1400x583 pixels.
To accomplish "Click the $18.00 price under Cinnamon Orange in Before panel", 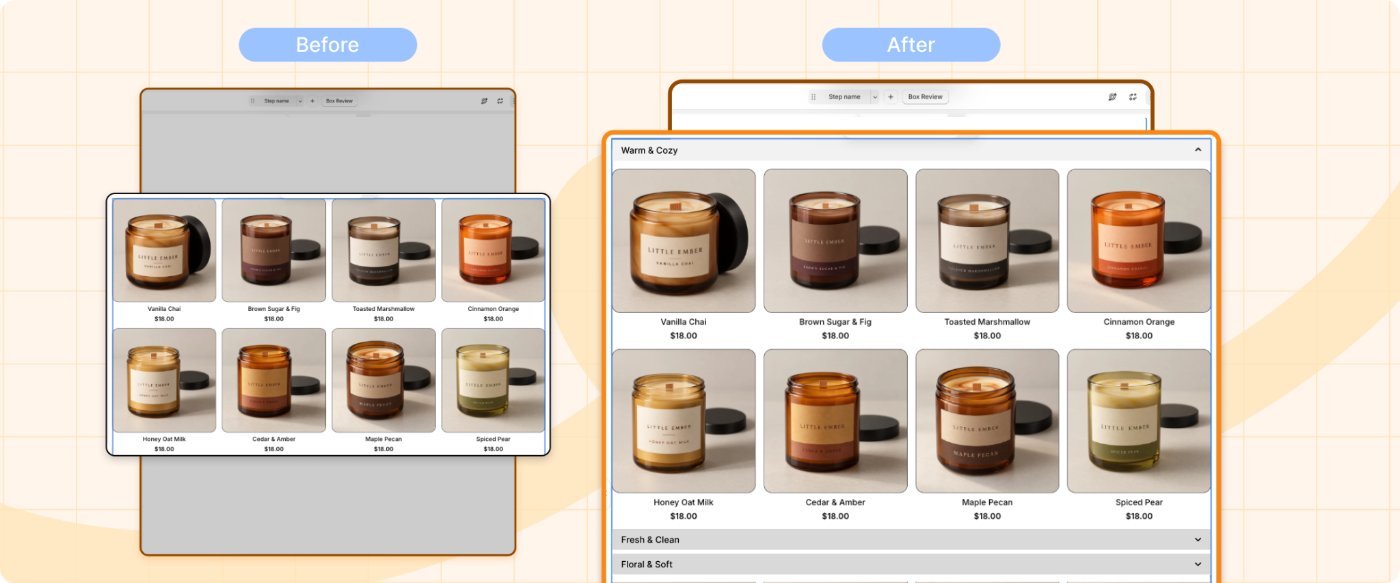I will click(x=493, y=319).
